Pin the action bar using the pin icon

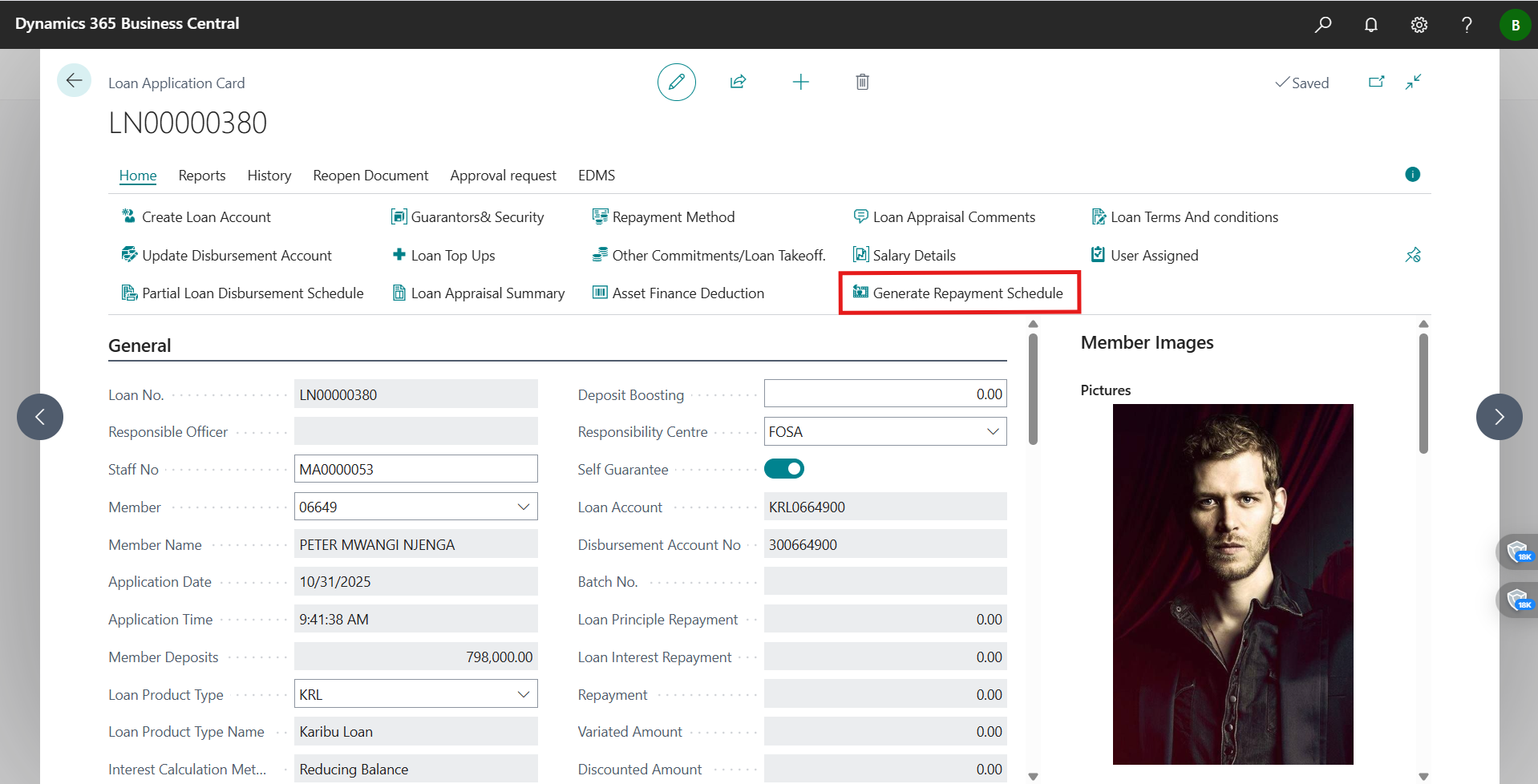(1413, 255)
